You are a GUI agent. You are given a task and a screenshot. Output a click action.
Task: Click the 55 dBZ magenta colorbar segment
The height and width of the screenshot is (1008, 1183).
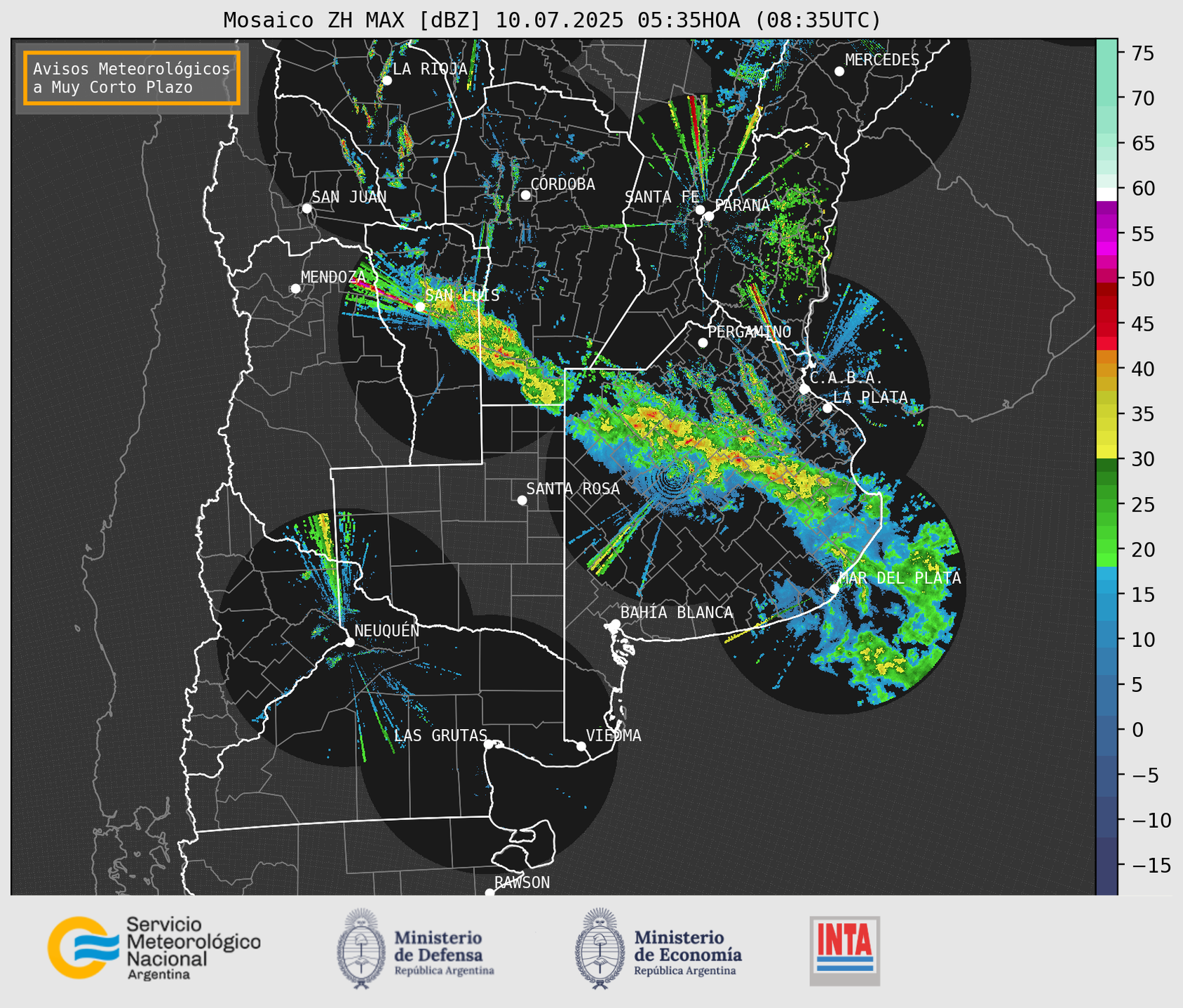click(1107, 233)
